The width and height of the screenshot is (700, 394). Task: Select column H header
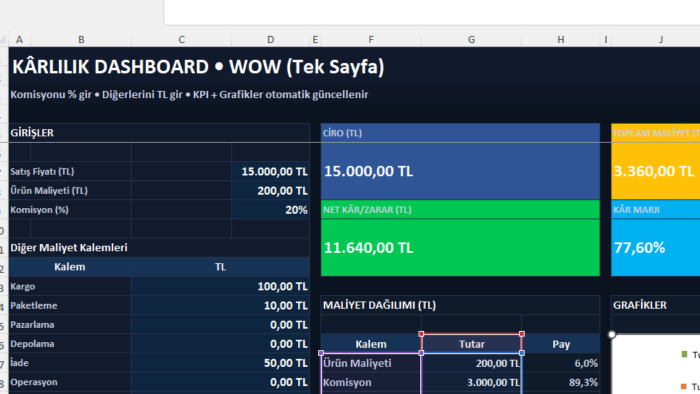click(x=561, y=40)
